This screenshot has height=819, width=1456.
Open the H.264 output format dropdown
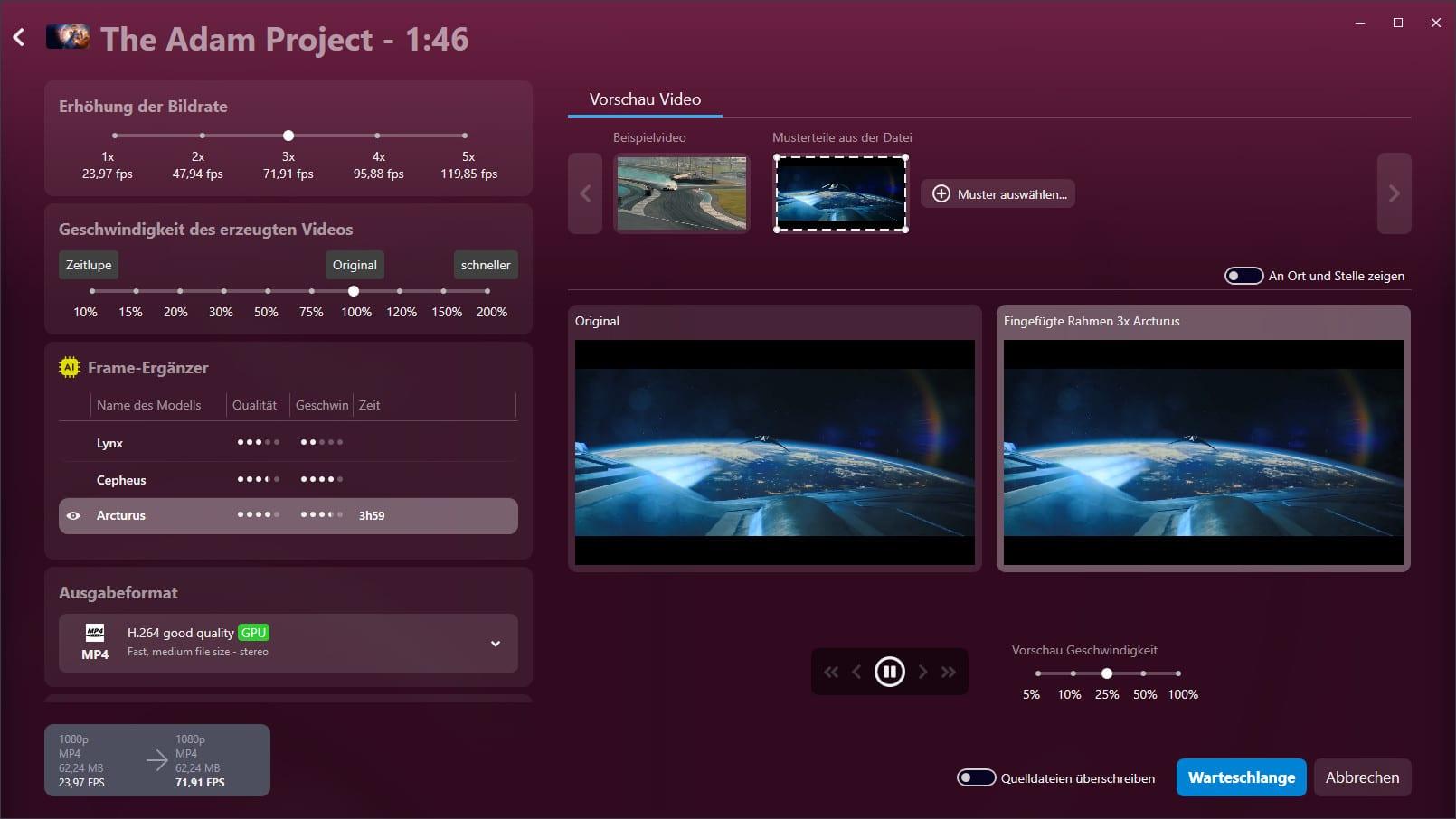[495, 643]
